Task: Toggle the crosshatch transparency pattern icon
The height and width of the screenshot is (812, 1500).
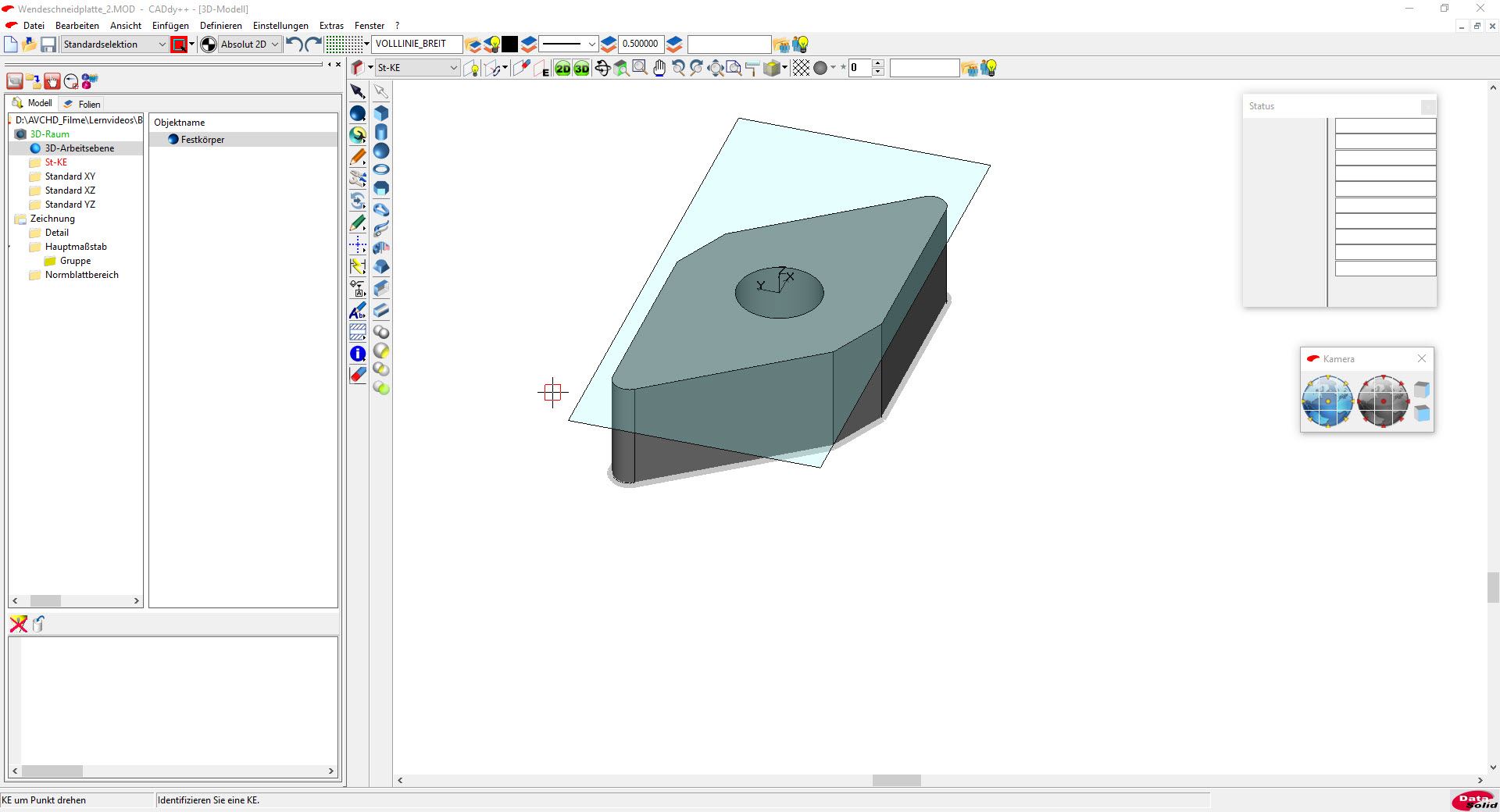Action: 801,69
